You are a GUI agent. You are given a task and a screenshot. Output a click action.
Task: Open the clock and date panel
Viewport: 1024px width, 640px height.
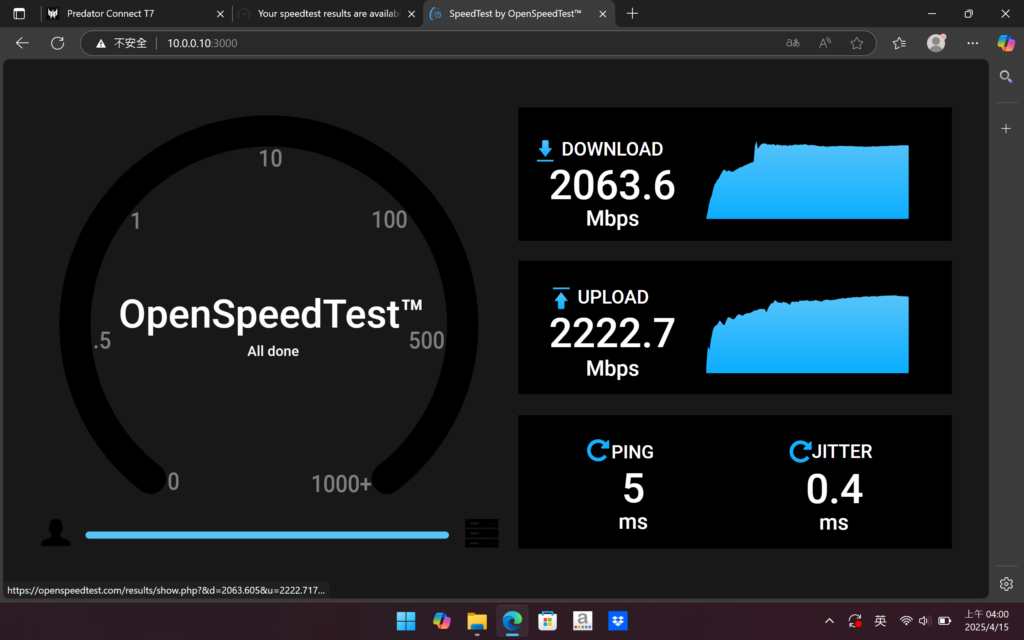(987, 620)
